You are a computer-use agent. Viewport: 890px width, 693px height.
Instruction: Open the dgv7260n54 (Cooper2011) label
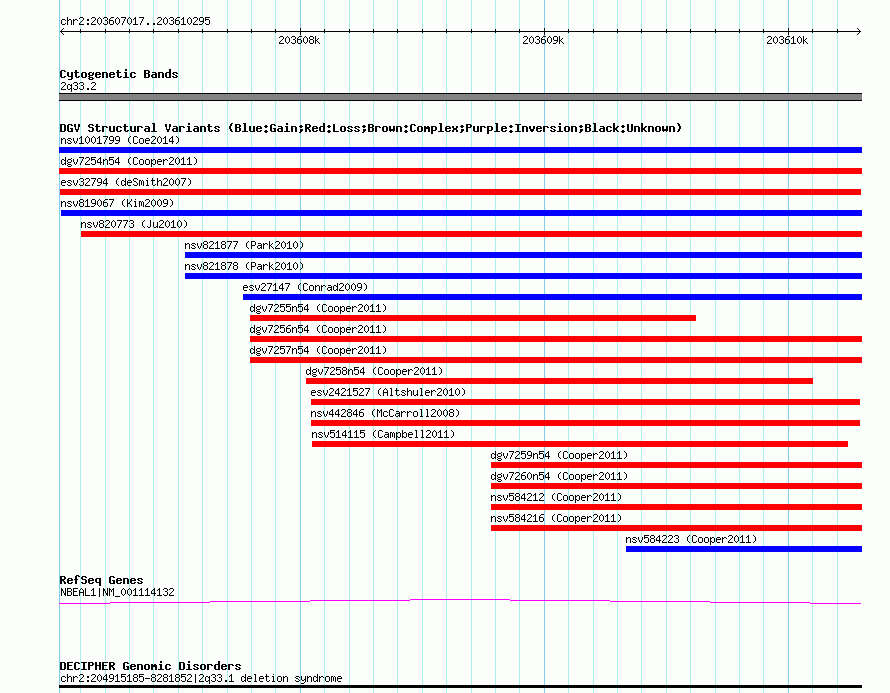[559, 476]
